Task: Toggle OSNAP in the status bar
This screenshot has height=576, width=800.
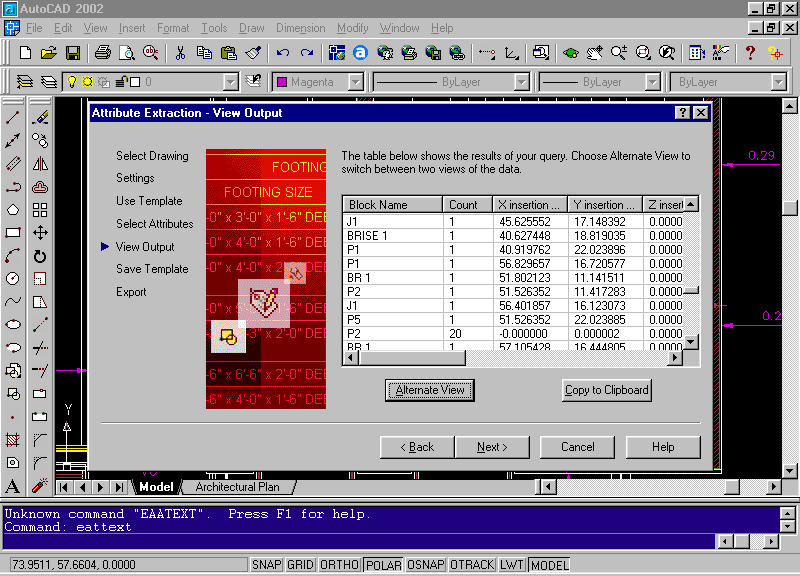Action: [x=425, y=565]
